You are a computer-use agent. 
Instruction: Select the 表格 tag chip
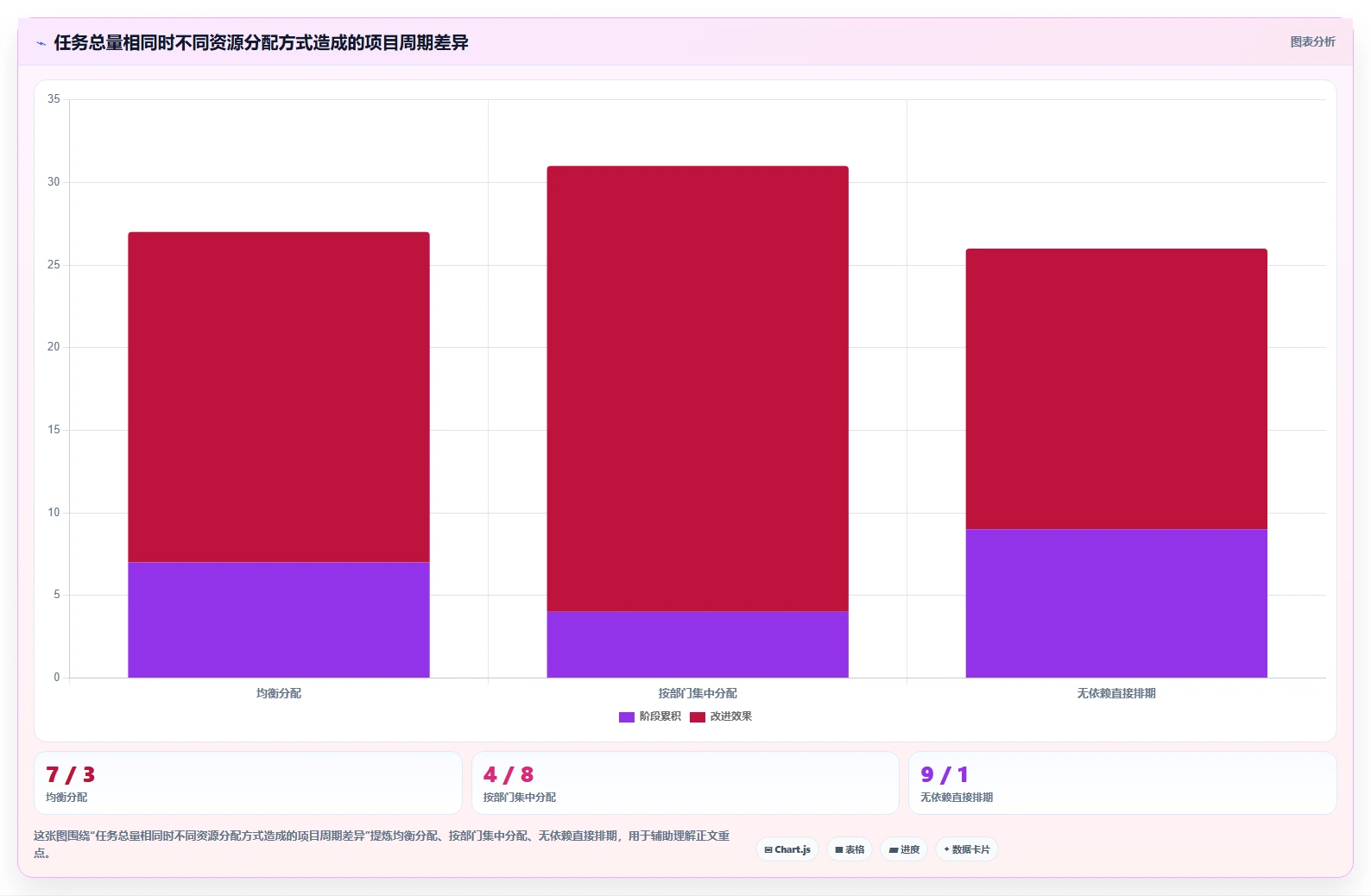850,849
